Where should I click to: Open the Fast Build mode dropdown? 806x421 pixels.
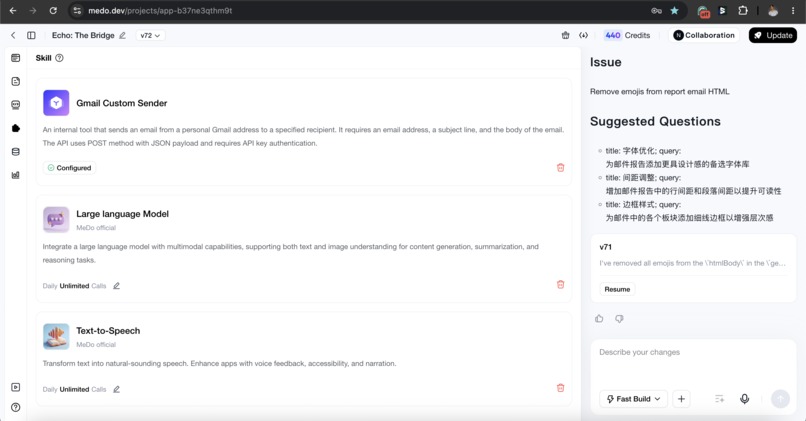tap(633, 399)
